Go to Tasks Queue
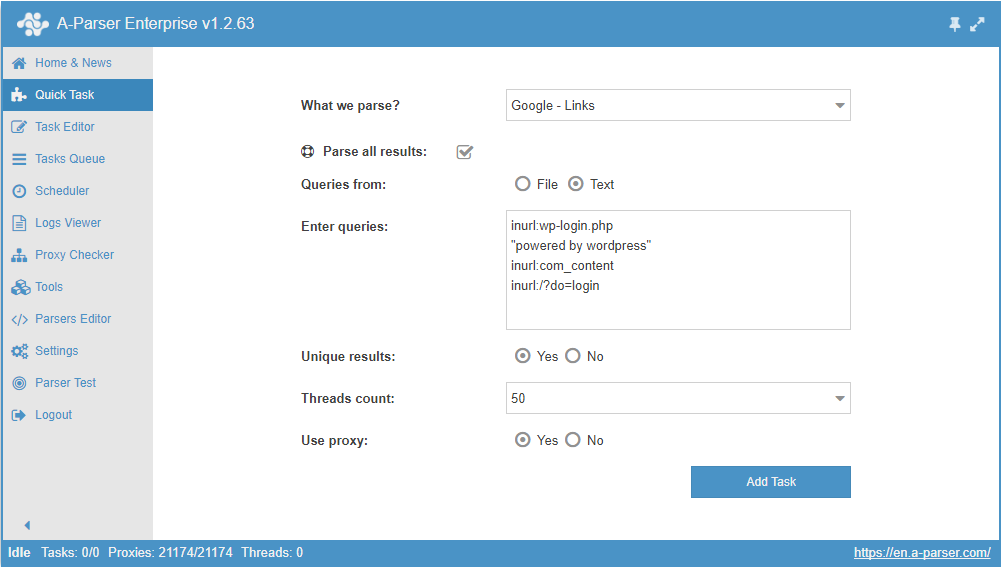This screenshot has height=567, width=1001. (x=77, y=159)
